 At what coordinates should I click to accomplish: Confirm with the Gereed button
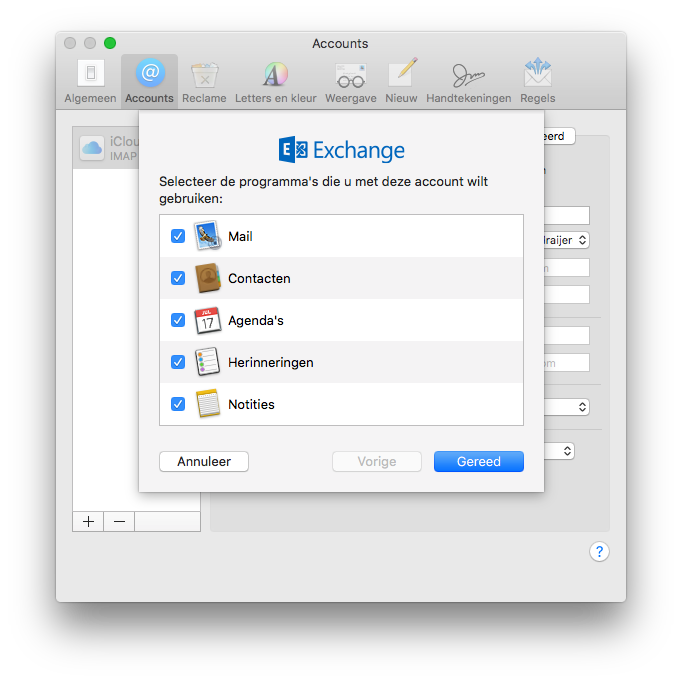(x=479, y=461)
